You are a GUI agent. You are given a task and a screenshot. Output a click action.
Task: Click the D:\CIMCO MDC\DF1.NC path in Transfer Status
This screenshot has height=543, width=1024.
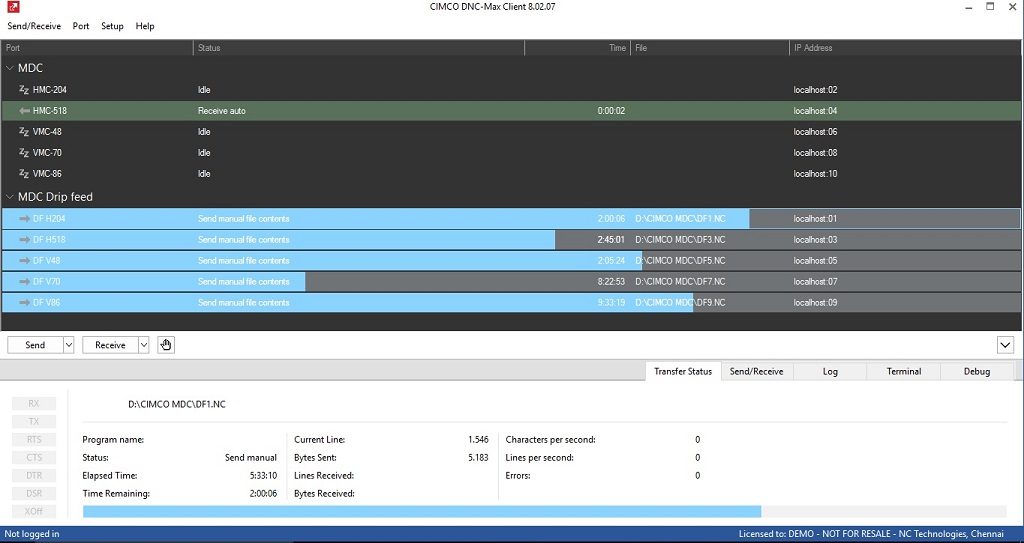click(x=177, y=404)
